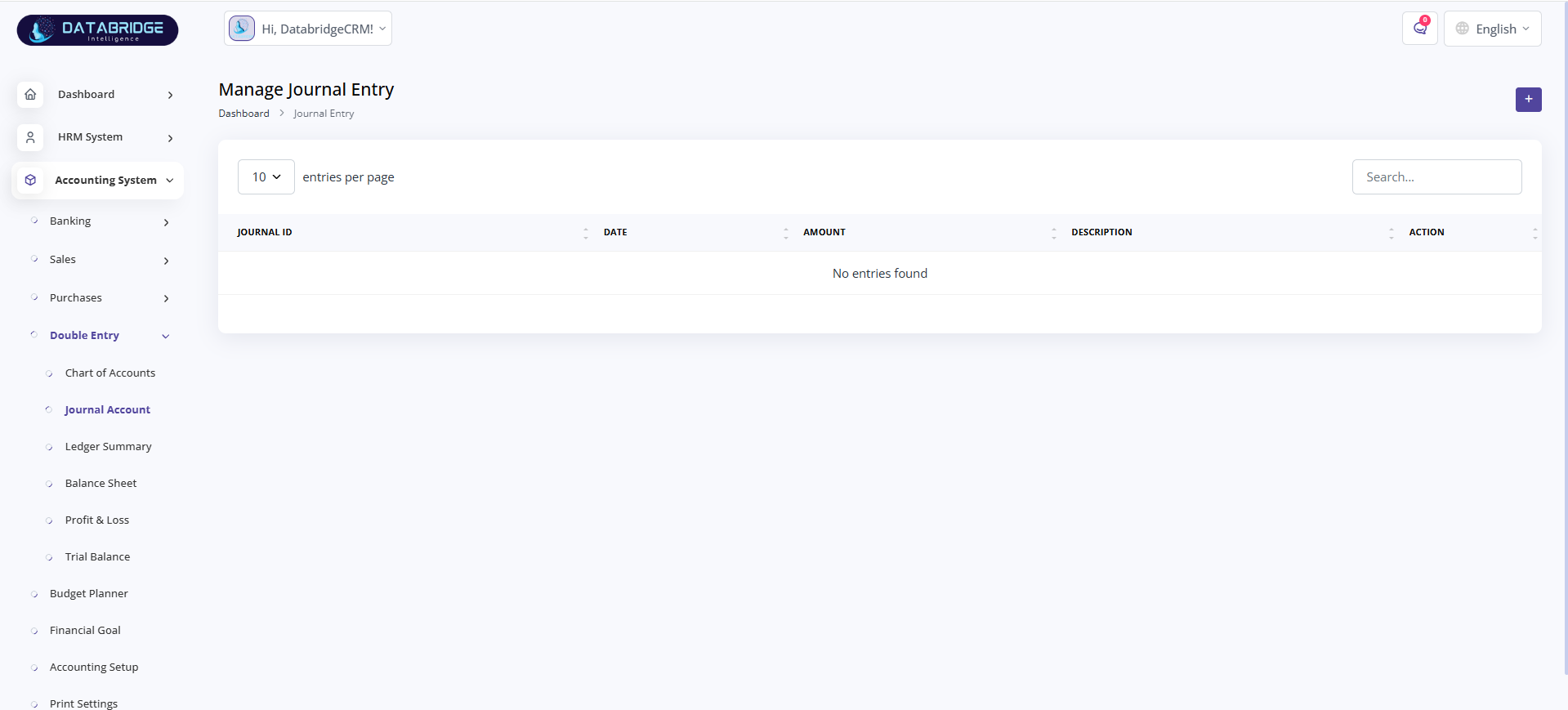Open the chat notifications icon
The image size is (1568, 710).
click(1420, 29)
